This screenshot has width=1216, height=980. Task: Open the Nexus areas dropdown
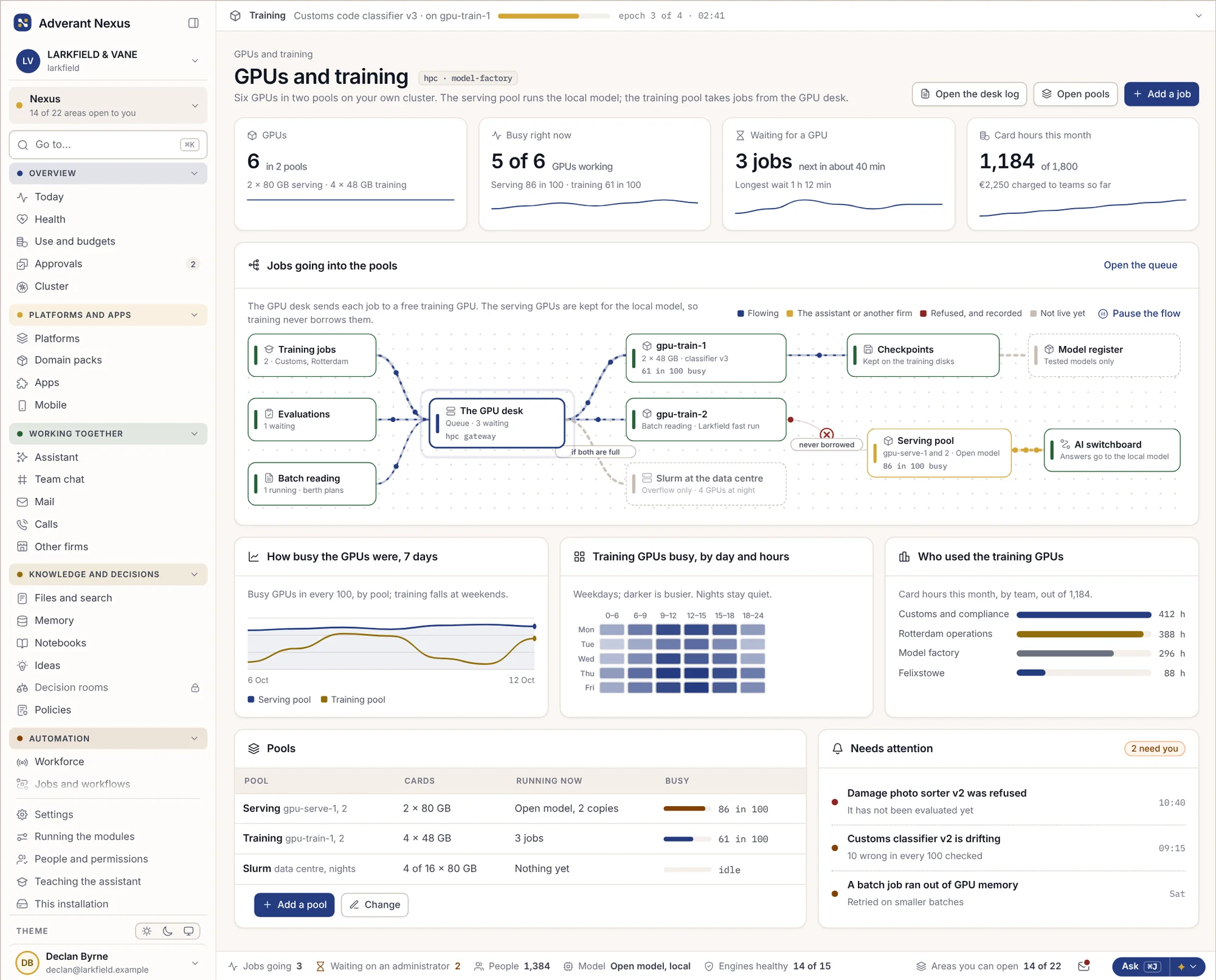(x=108, y=105)
